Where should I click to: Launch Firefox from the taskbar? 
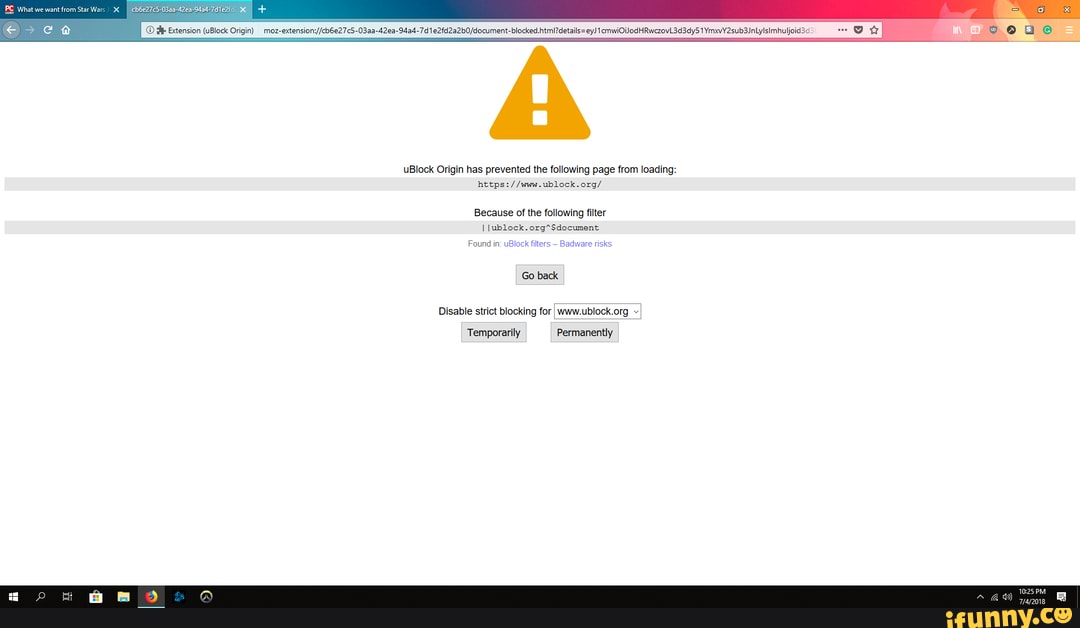[x=151, y=596]
